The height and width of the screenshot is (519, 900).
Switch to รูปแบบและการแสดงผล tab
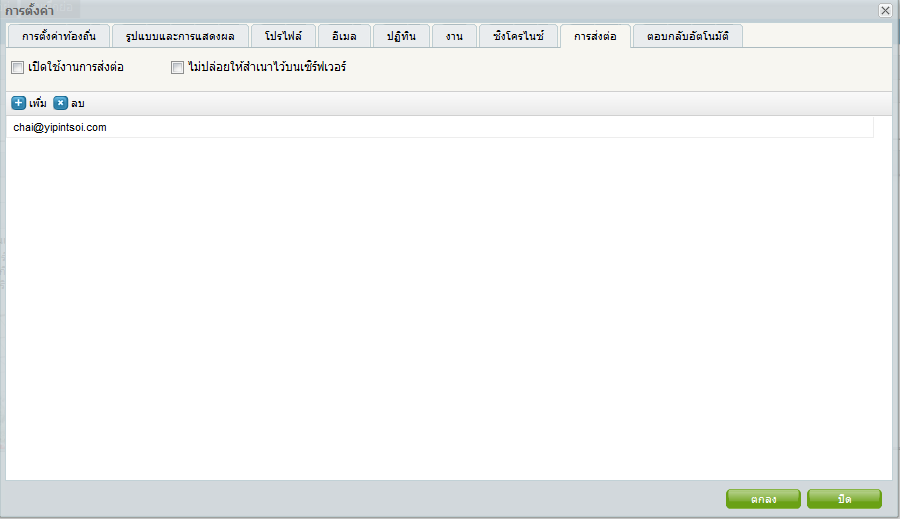pyautogui.click(x=180, y=36)
